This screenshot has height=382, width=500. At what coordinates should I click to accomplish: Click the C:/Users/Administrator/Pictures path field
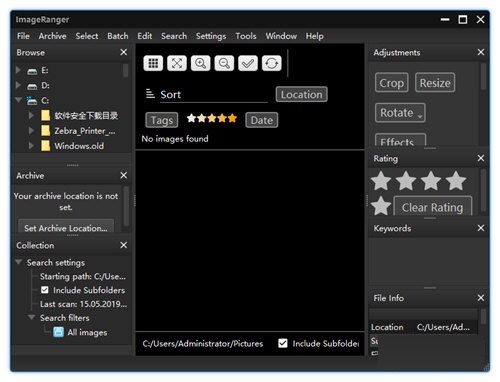tap(203, 343)
